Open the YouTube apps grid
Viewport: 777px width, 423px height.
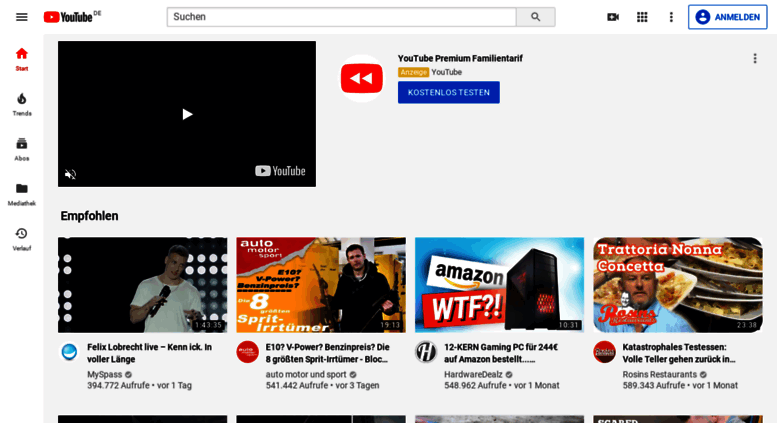tap(642, 17)
